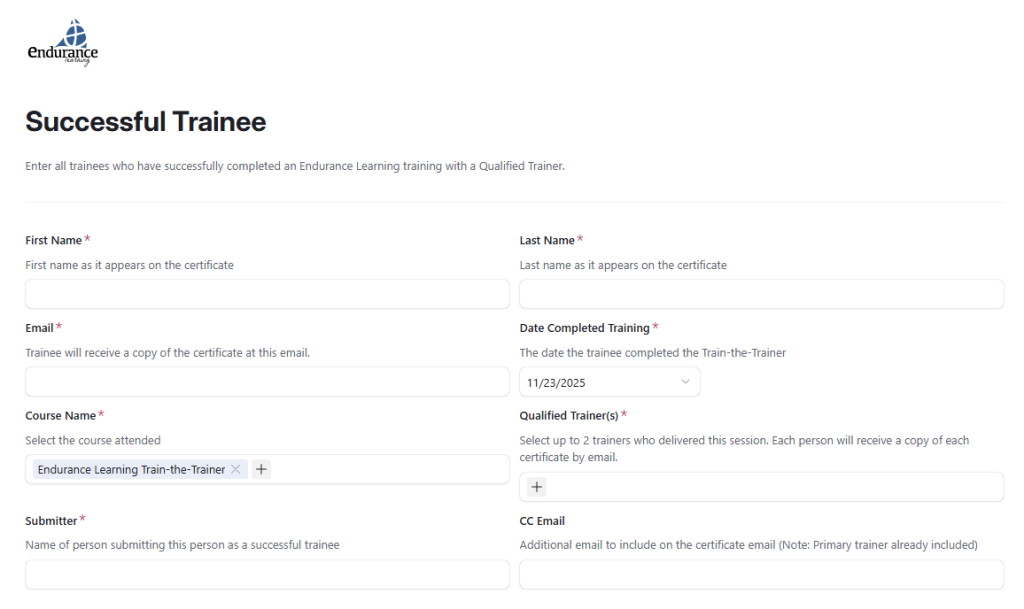
Task: Click the 'Successful Trainee' page heading
Action: coord(146,122)
